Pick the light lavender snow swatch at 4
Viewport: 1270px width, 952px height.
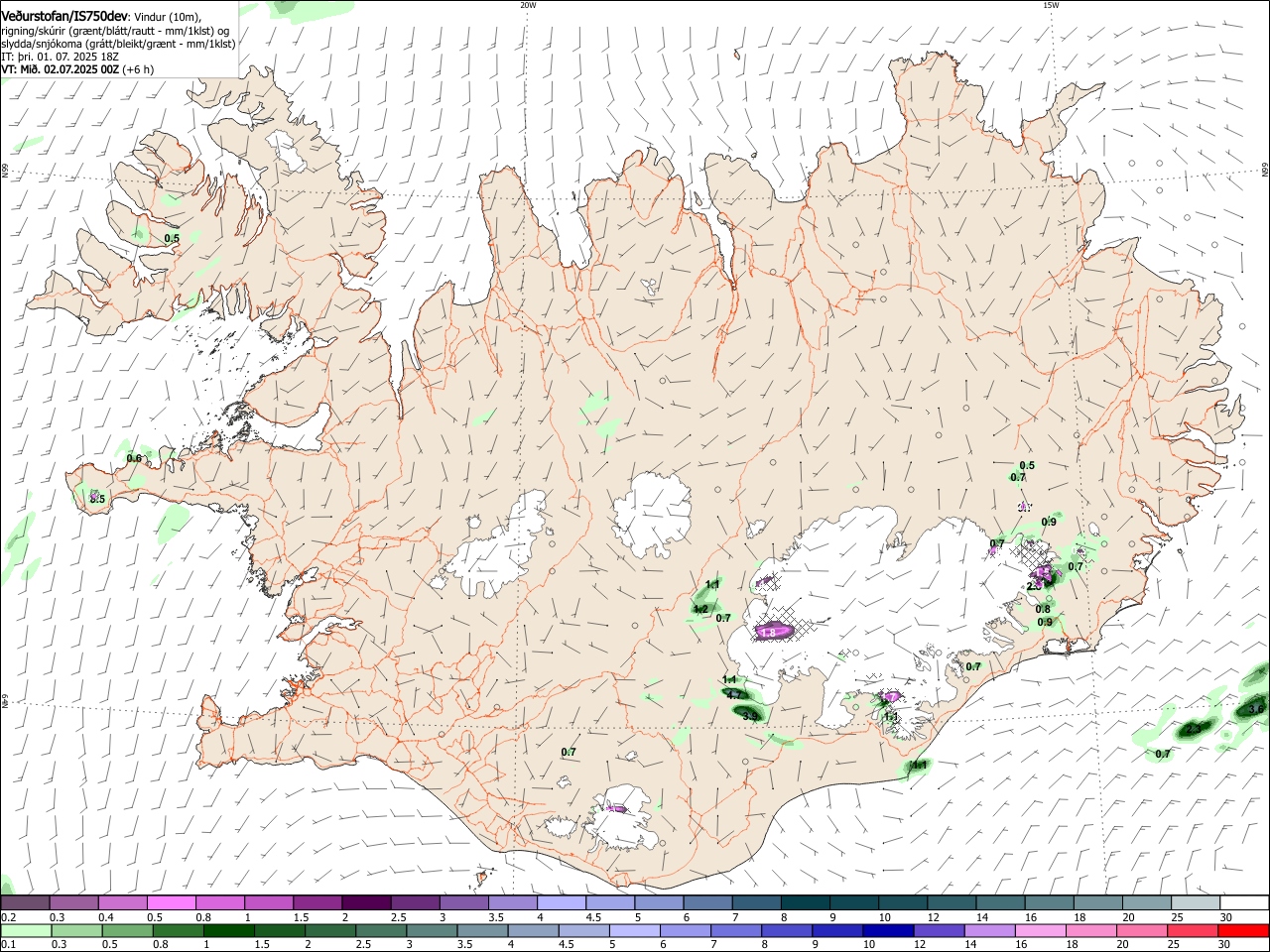click(561, 903)
